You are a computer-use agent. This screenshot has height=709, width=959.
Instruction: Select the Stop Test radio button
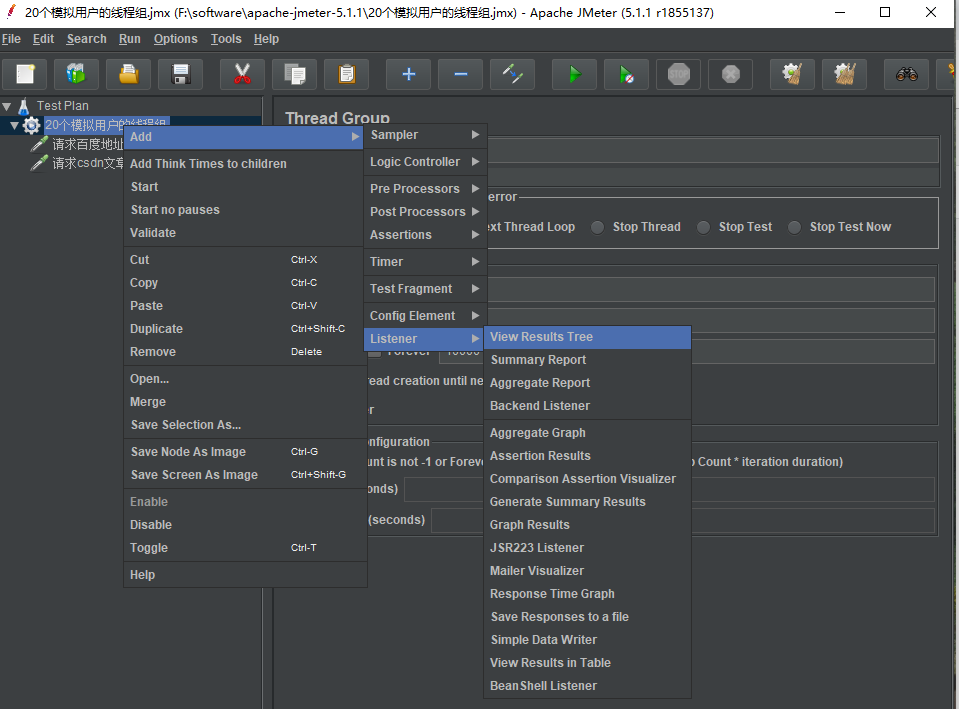[x=703, y=227]
